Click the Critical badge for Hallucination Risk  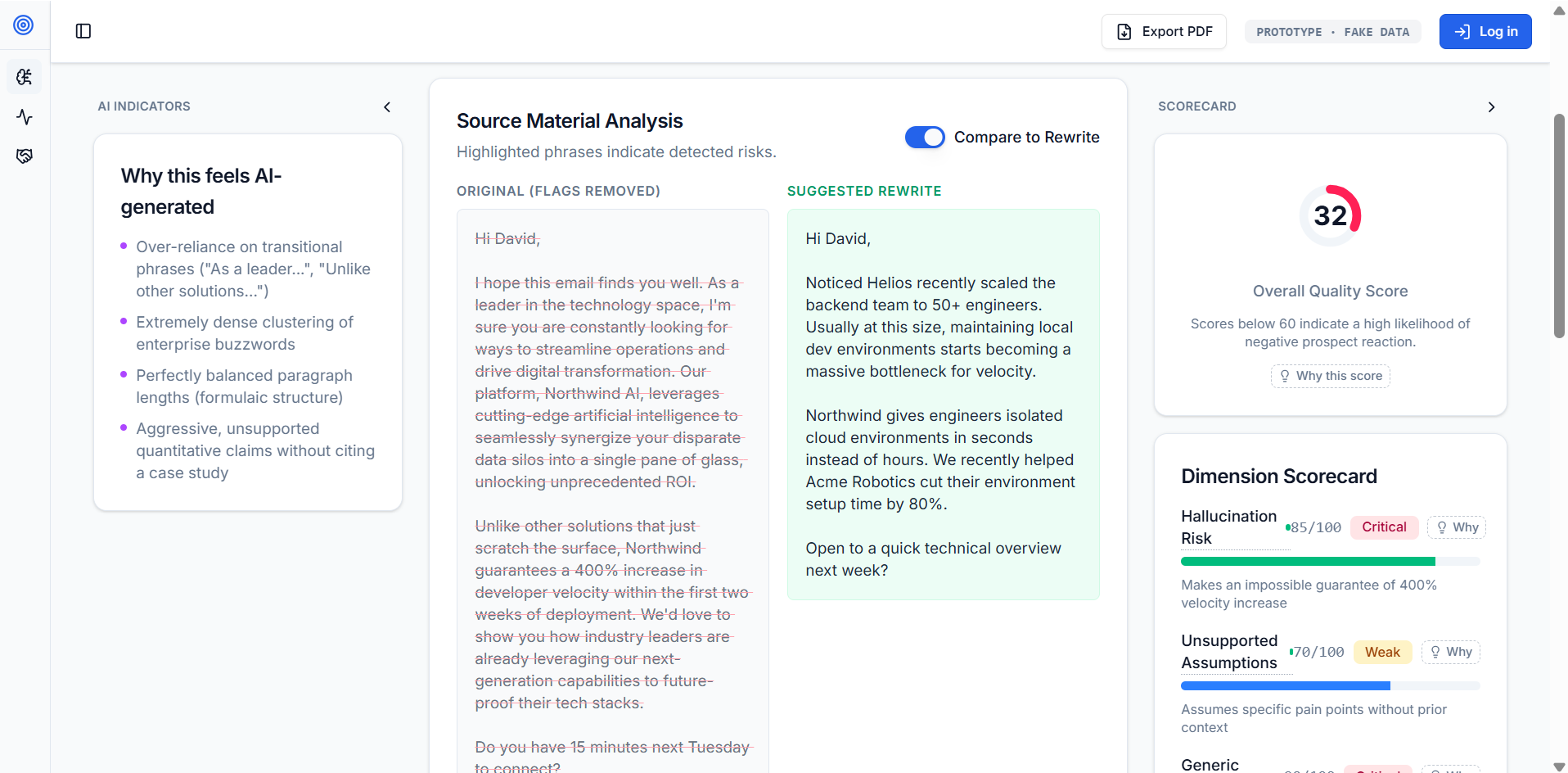pos(1384,527)
